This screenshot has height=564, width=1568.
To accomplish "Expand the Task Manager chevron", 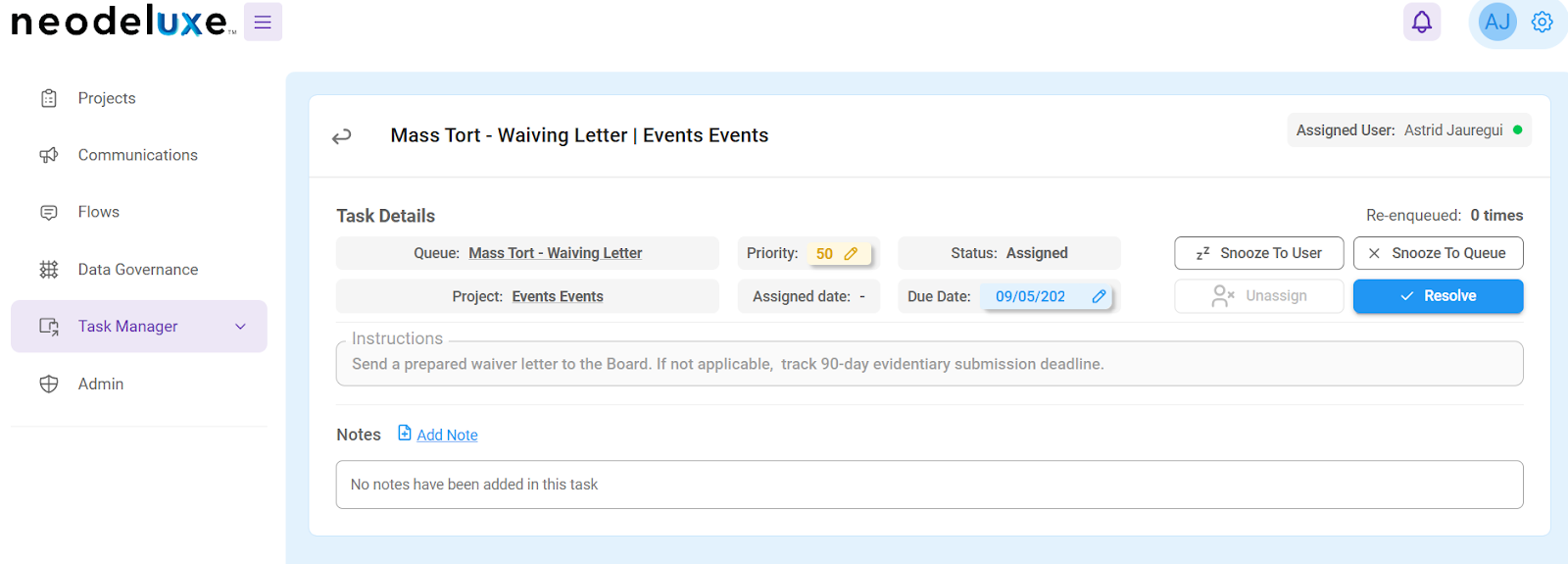I will click(240, 327).
